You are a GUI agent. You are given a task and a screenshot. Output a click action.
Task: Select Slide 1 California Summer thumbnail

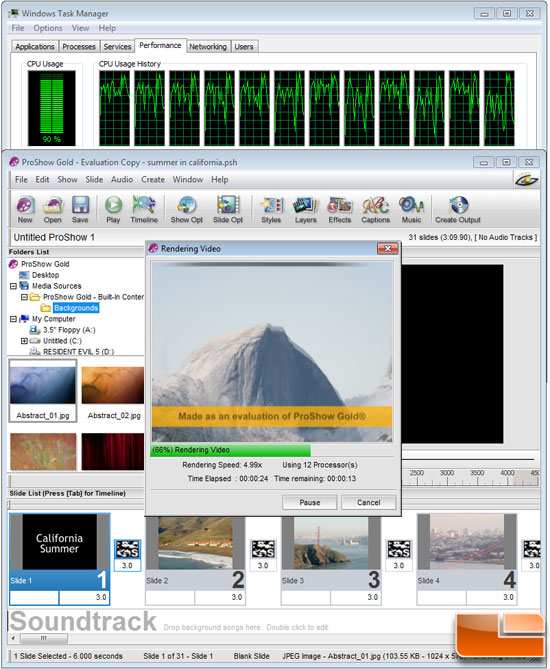tap(59, 543)
